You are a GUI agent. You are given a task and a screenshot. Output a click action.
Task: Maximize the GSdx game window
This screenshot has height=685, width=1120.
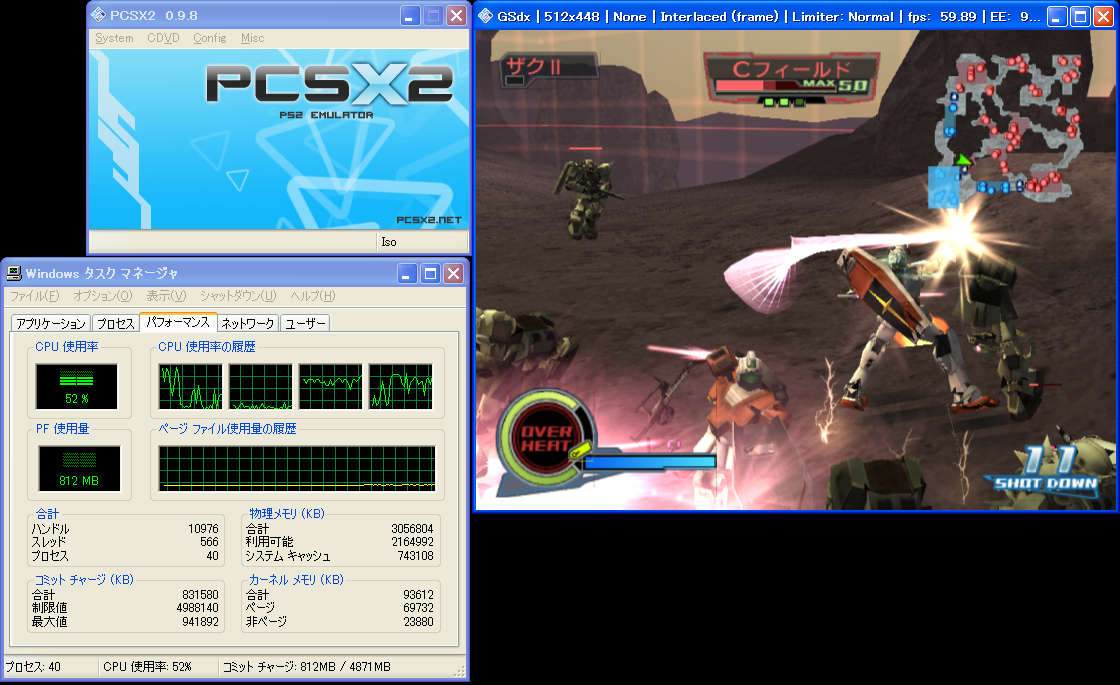coord(1080,16)
